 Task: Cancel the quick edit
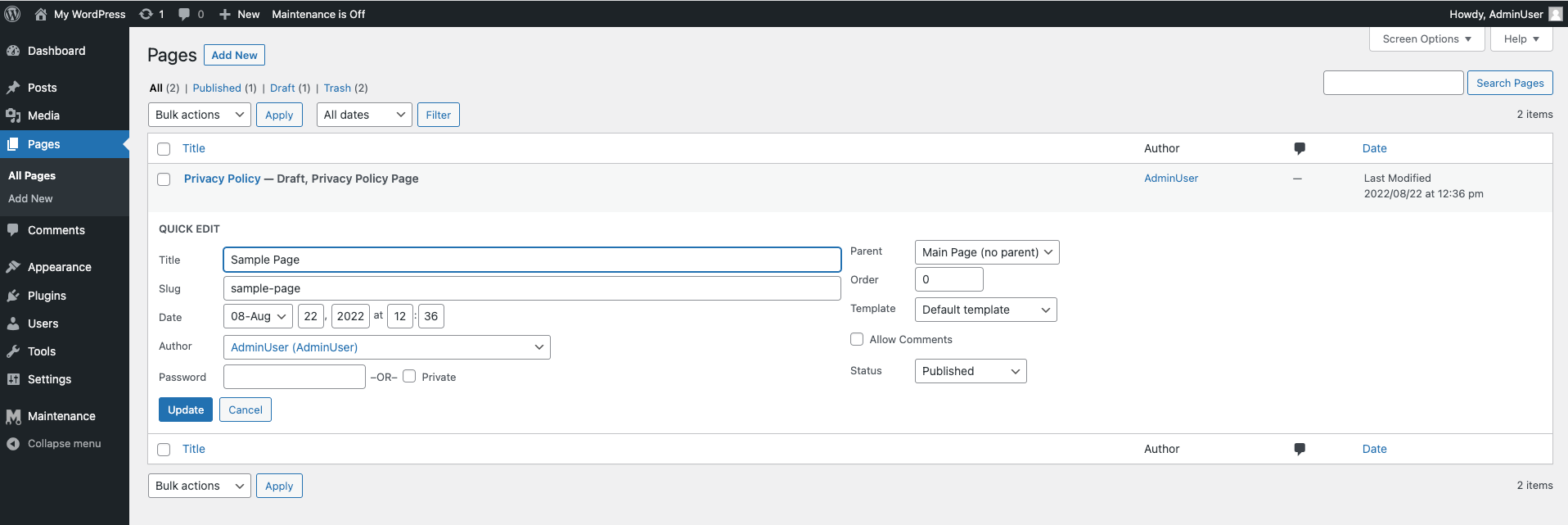[x=246, y=410]
